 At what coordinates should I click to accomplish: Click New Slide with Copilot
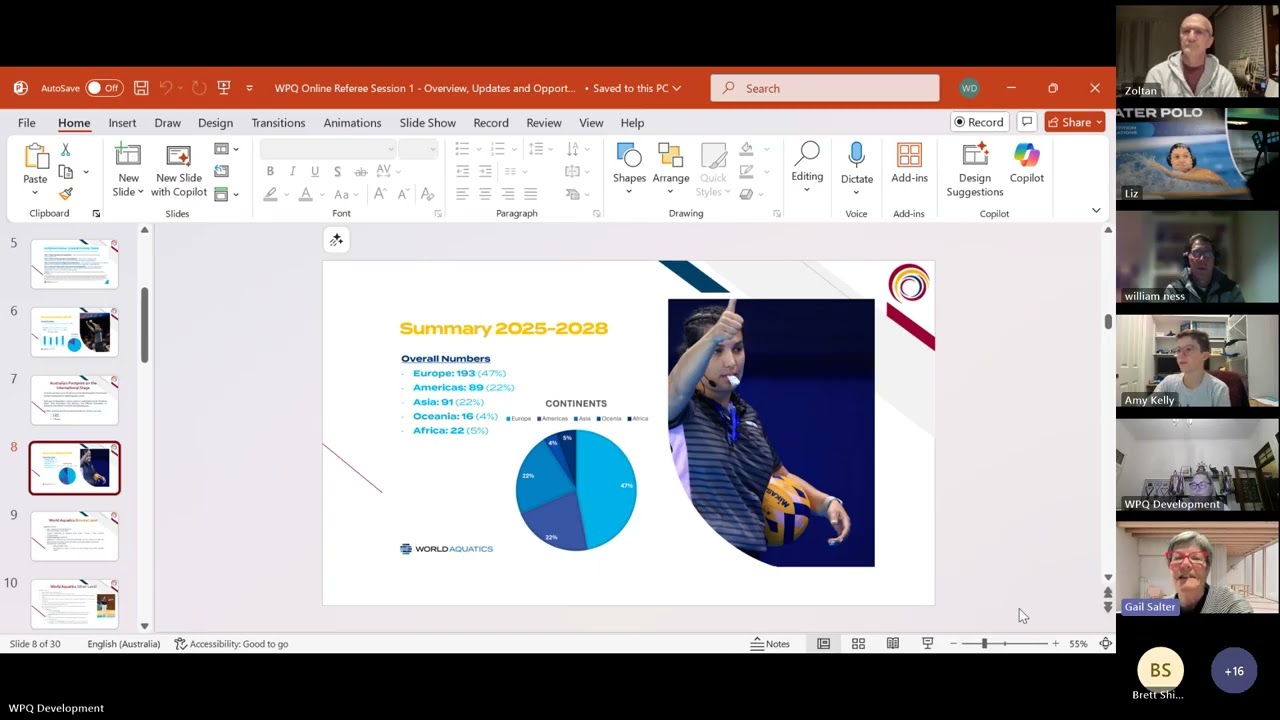(179, 170)
